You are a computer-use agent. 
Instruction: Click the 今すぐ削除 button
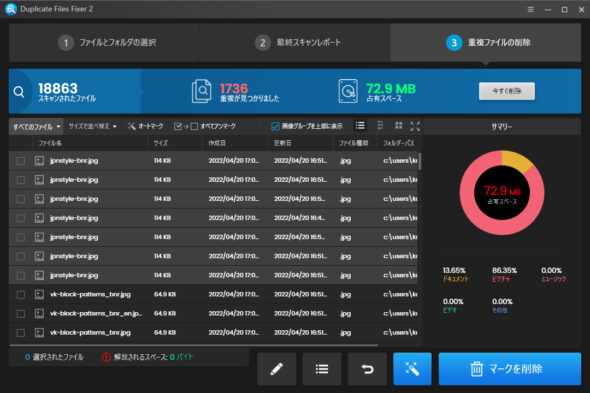(x=506, y=91)
